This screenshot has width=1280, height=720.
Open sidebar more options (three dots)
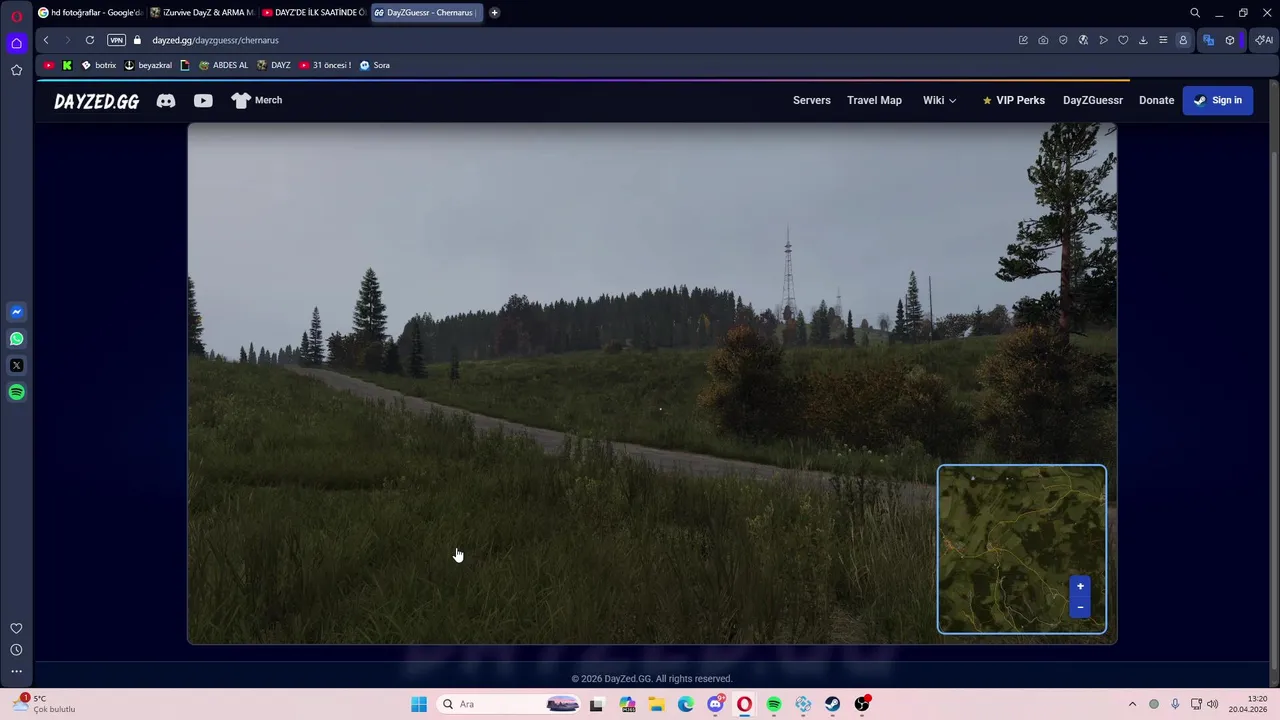pyautogui.click(x=16, y=672)
